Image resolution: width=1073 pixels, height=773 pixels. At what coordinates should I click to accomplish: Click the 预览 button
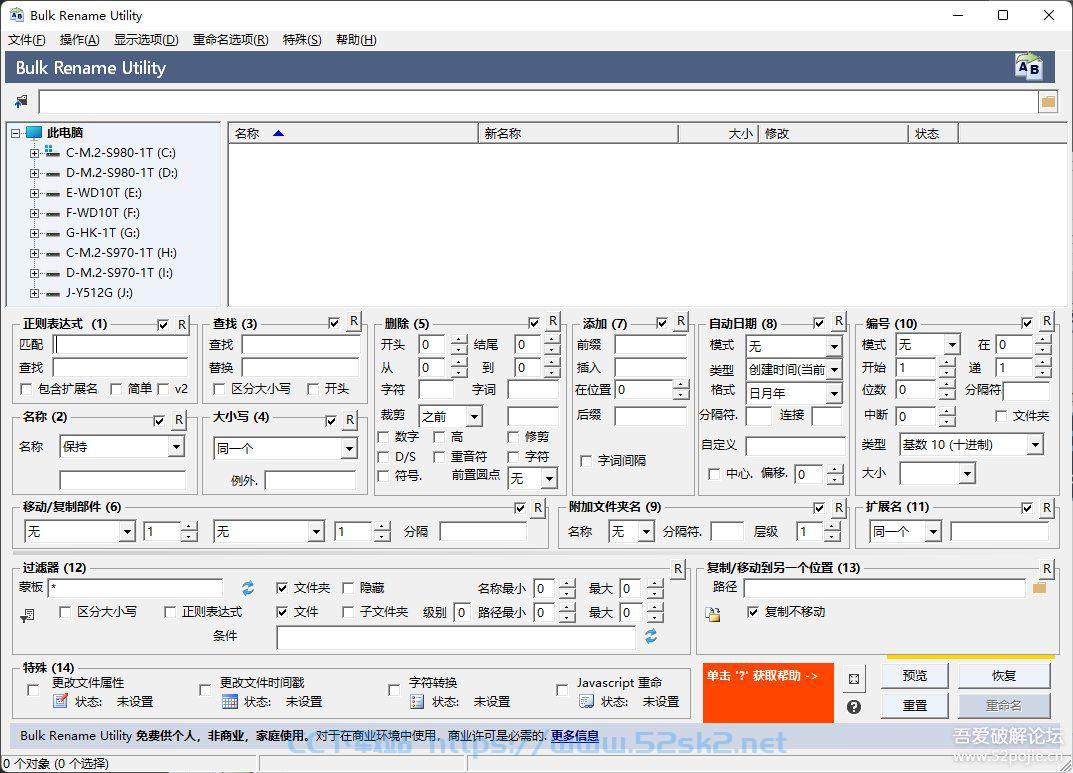(x=915, y=676)
